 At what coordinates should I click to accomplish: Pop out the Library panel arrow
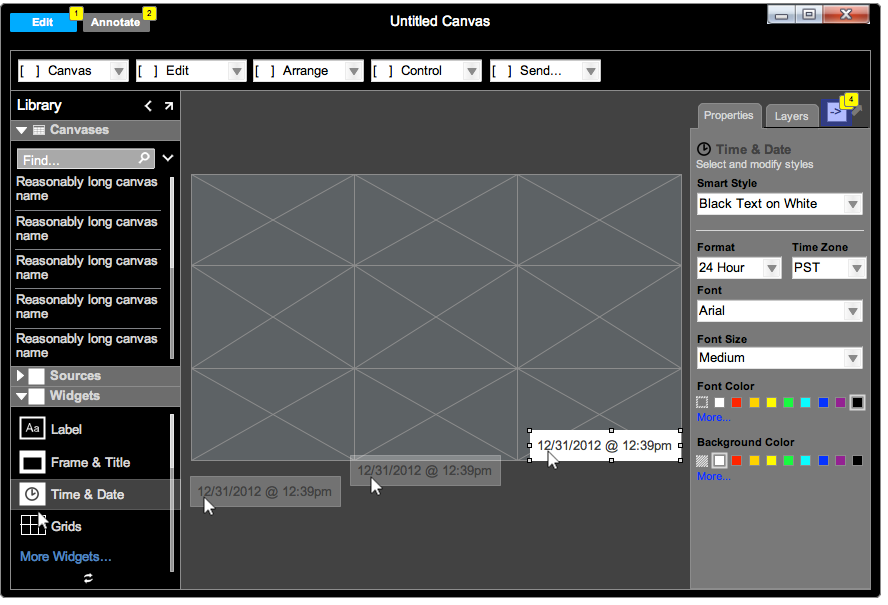point(169,106)
